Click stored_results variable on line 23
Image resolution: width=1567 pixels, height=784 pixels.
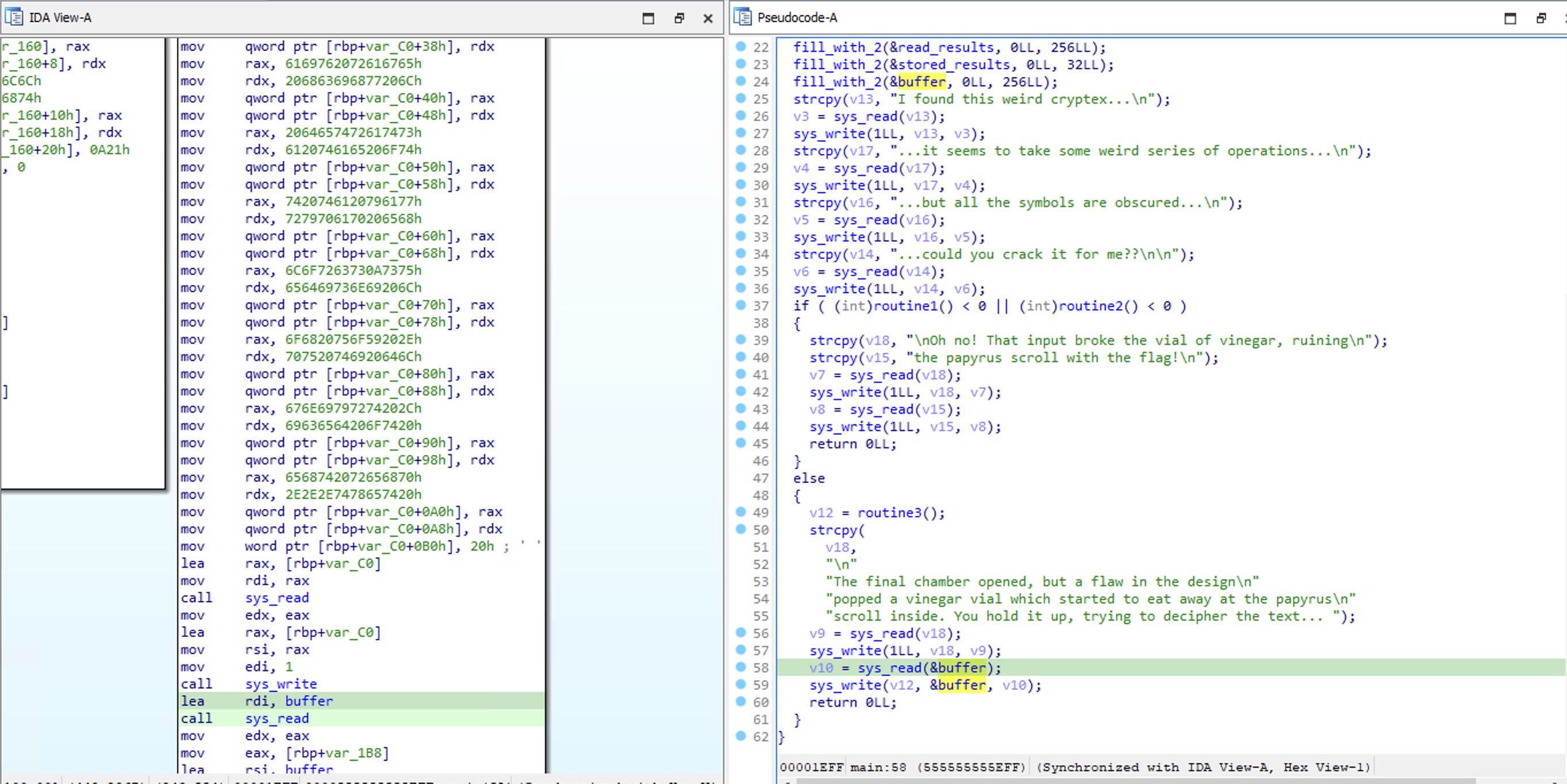pos(954,64)
